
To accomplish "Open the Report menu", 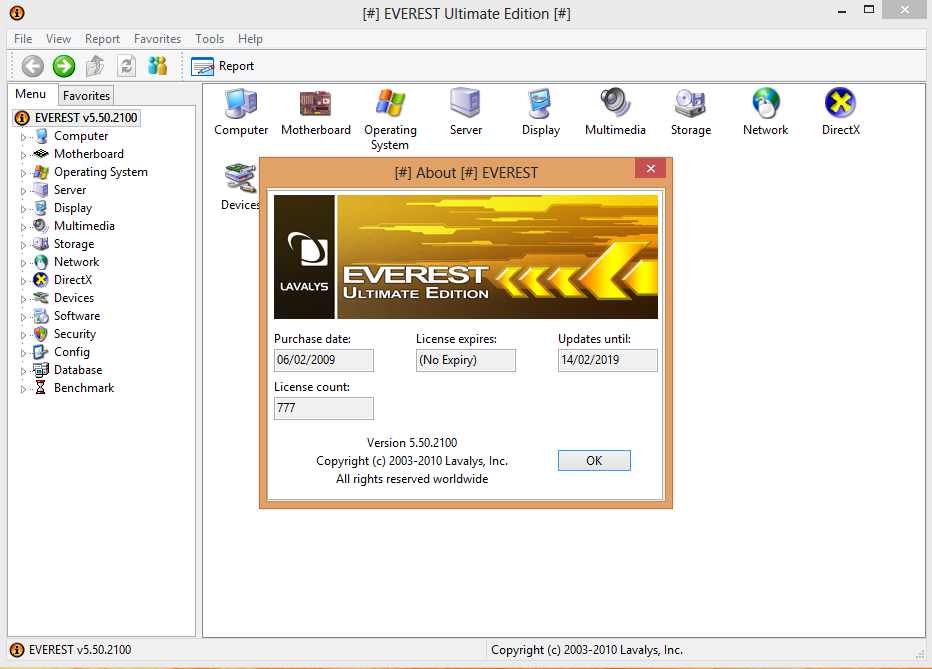I will click(x=102, y=39).
